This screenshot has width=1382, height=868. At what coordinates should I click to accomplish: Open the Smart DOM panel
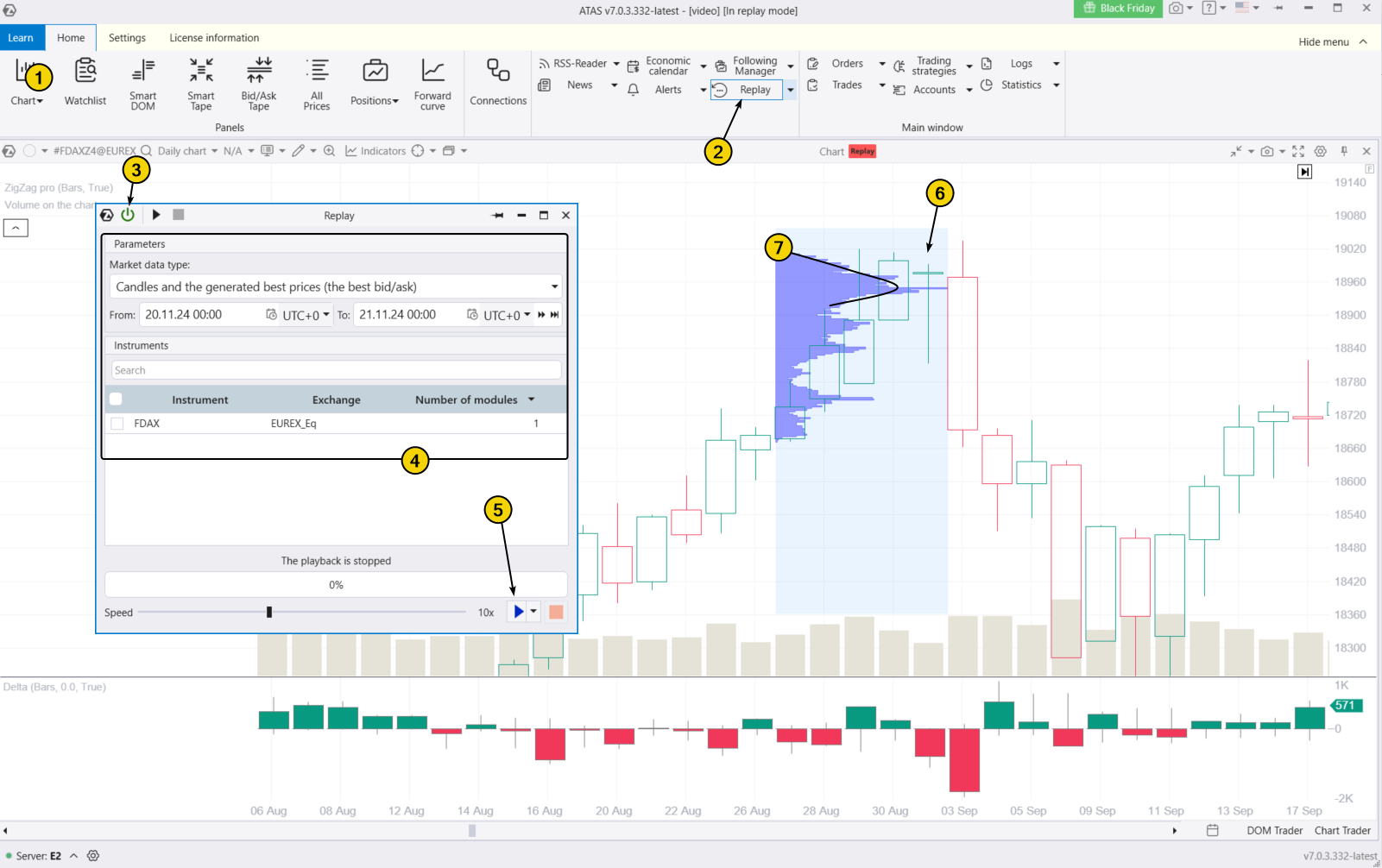[x=142, y=82]
